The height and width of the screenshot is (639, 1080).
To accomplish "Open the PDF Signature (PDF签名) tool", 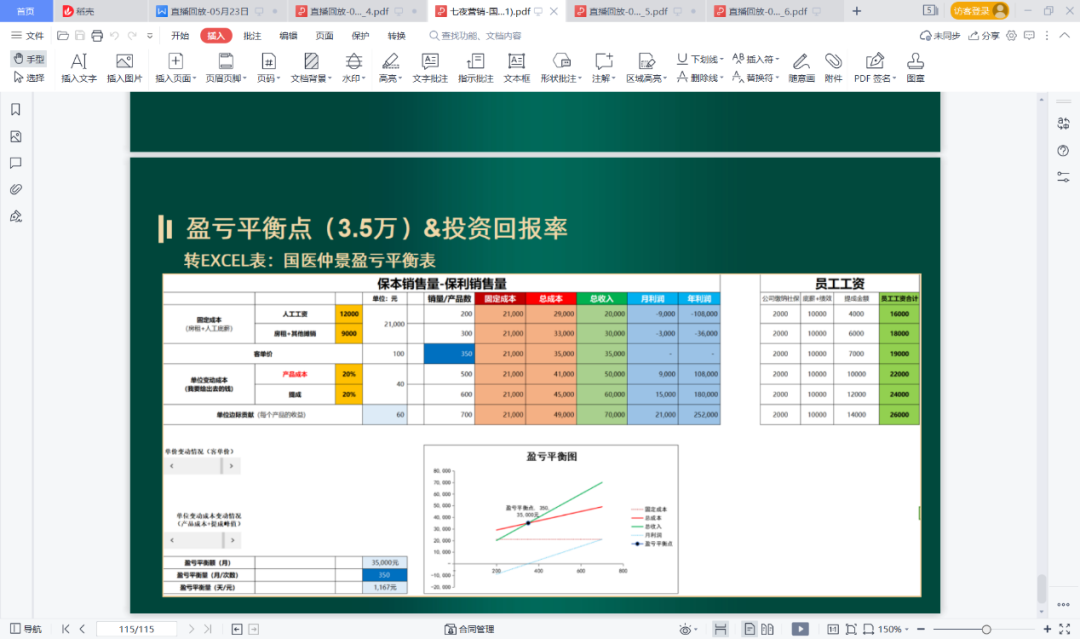I will click(x=875, y=68).
